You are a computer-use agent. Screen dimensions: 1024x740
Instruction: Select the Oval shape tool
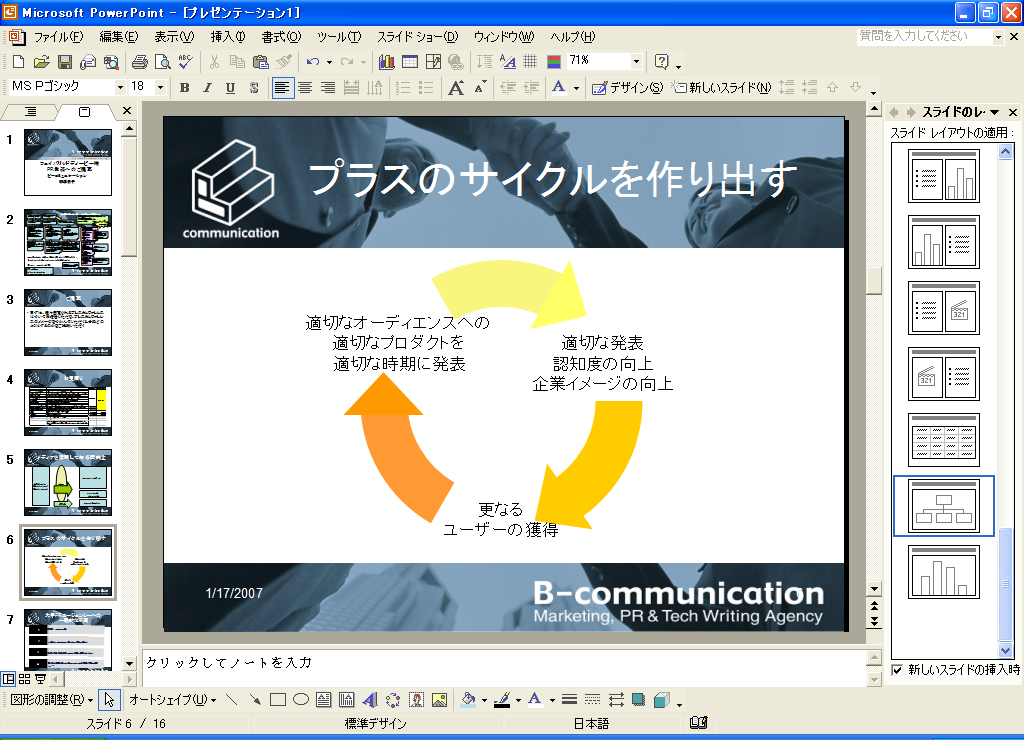(300, 700)
